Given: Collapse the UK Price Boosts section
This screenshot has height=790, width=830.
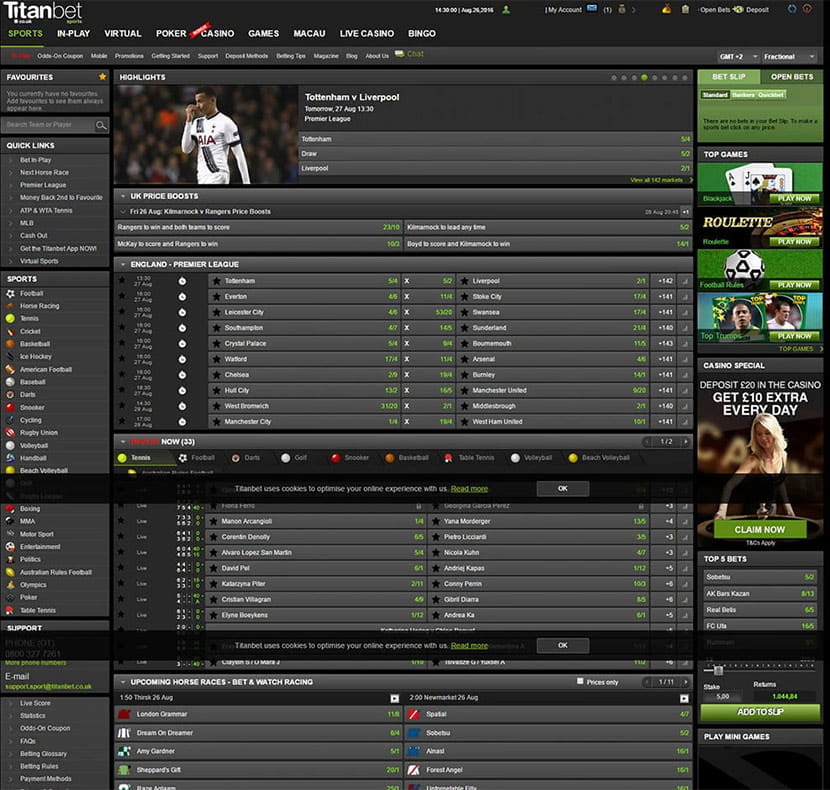Looking at the screenshot, I should [123, 196].
